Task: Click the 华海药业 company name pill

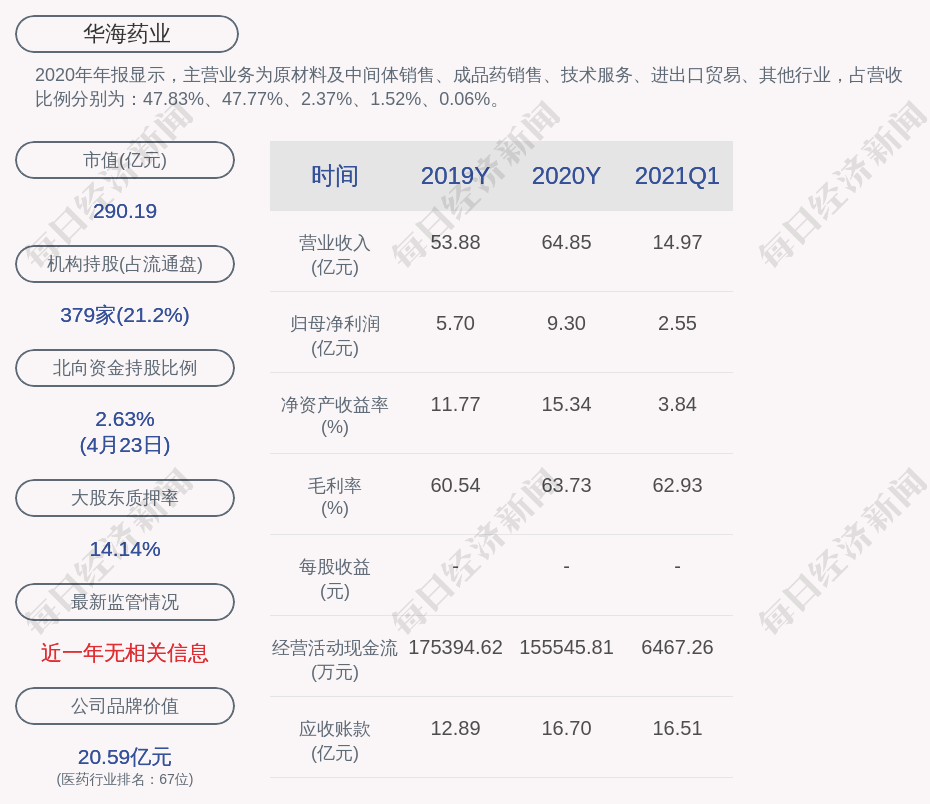Action: 127,34
